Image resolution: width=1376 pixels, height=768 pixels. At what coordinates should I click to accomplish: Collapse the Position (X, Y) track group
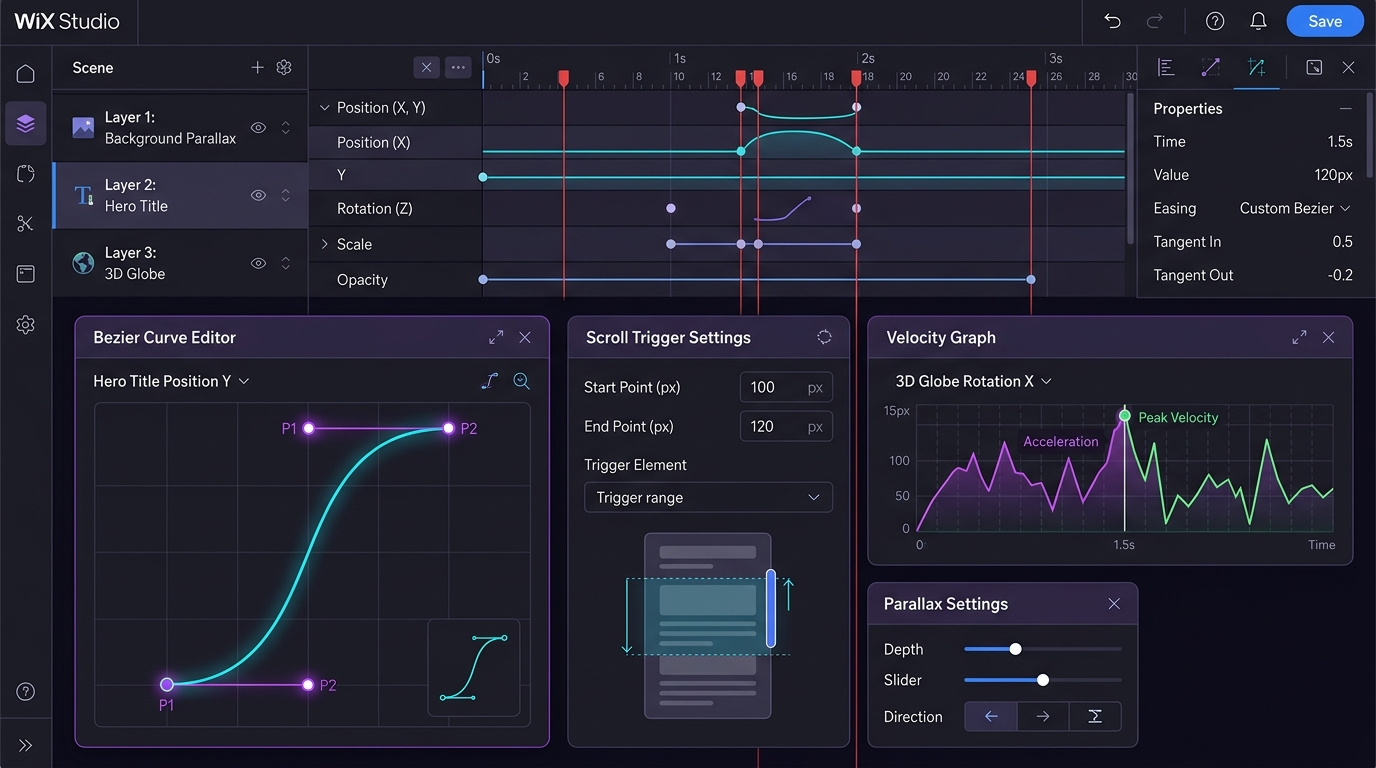(x=324, y=107)
